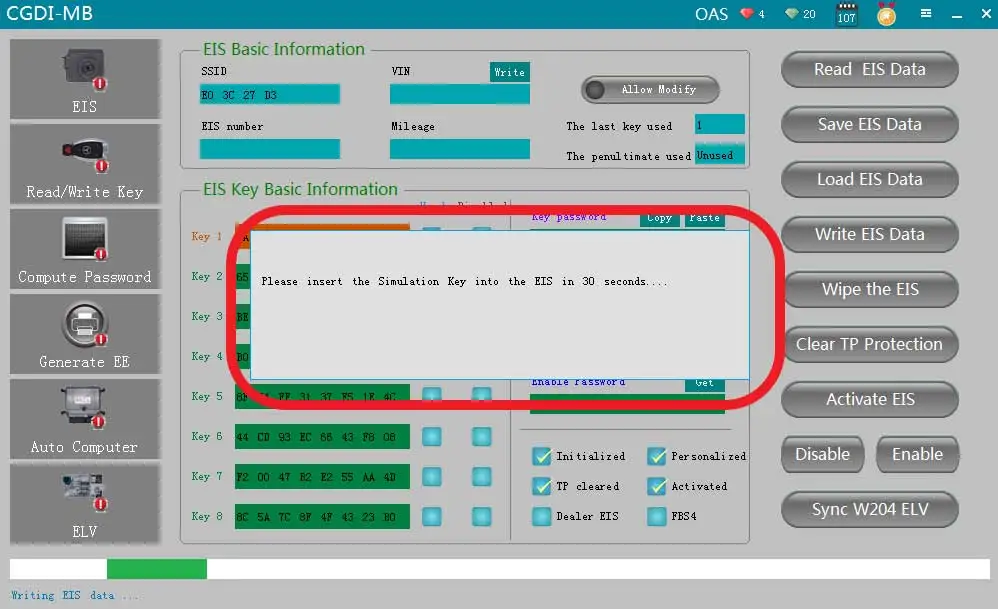Click the Please insert Simulation Key message
This screenshot has width=998, height=609.
tap(464, 281)
